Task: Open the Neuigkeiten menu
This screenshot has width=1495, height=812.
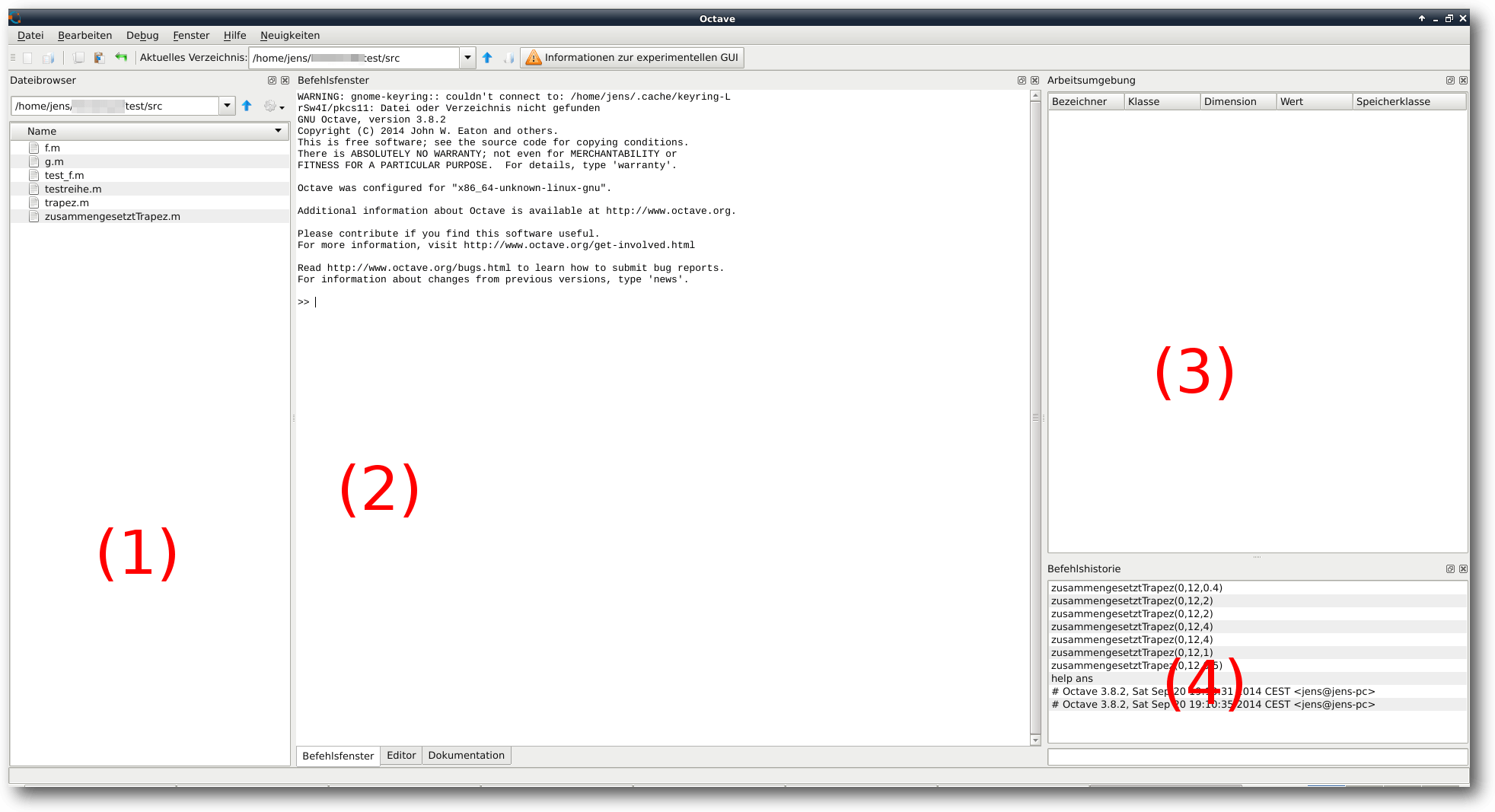Action: point(290,36)
